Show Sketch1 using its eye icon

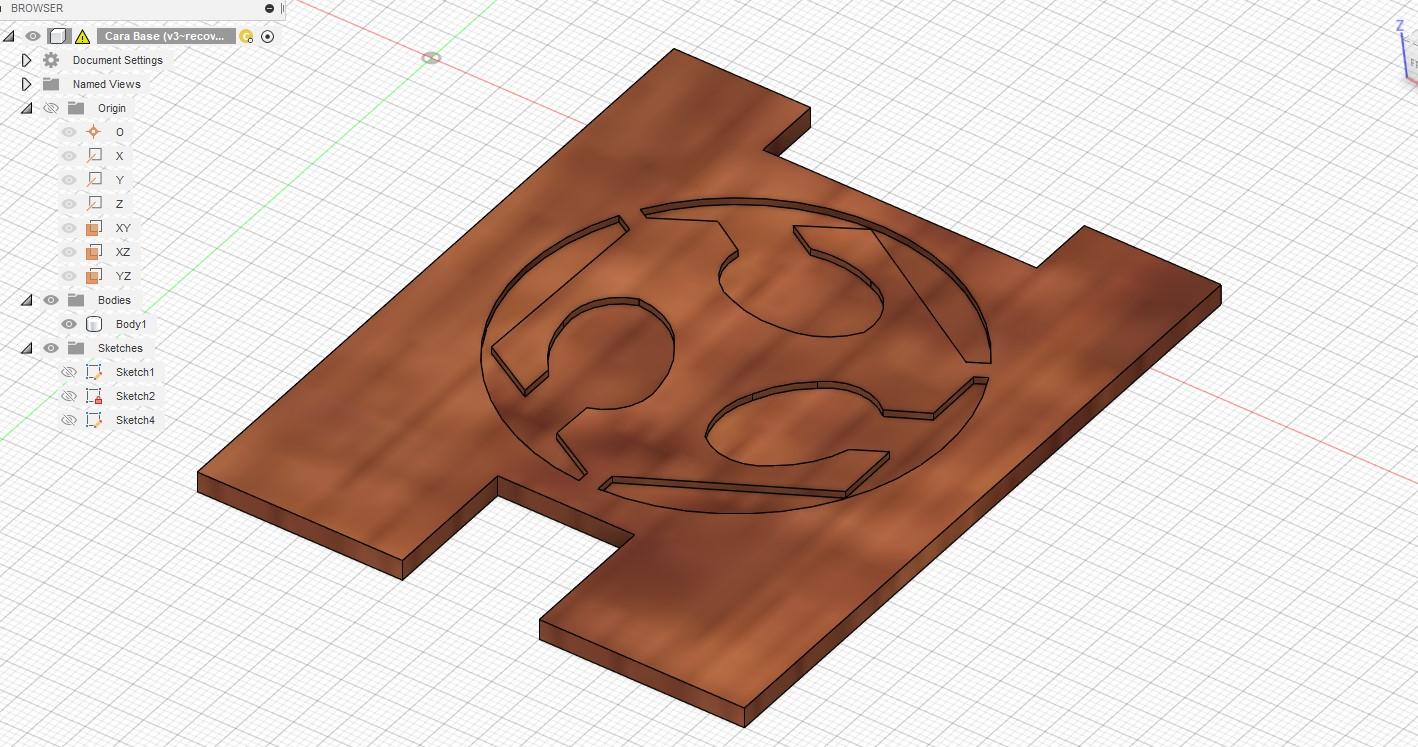69,372
